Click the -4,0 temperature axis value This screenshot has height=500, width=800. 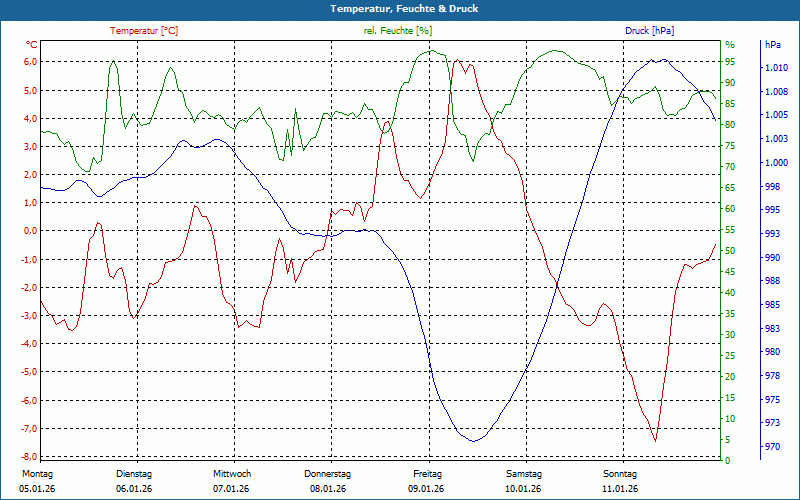point(29,344)
